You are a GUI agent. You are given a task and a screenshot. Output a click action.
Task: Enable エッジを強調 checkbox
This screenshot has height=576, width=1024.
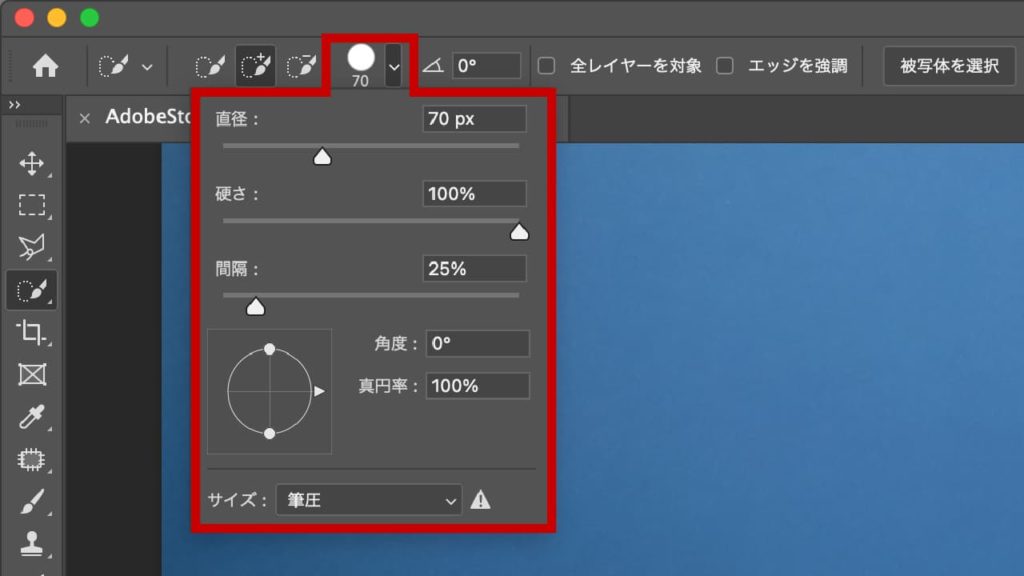click(725, 65)
